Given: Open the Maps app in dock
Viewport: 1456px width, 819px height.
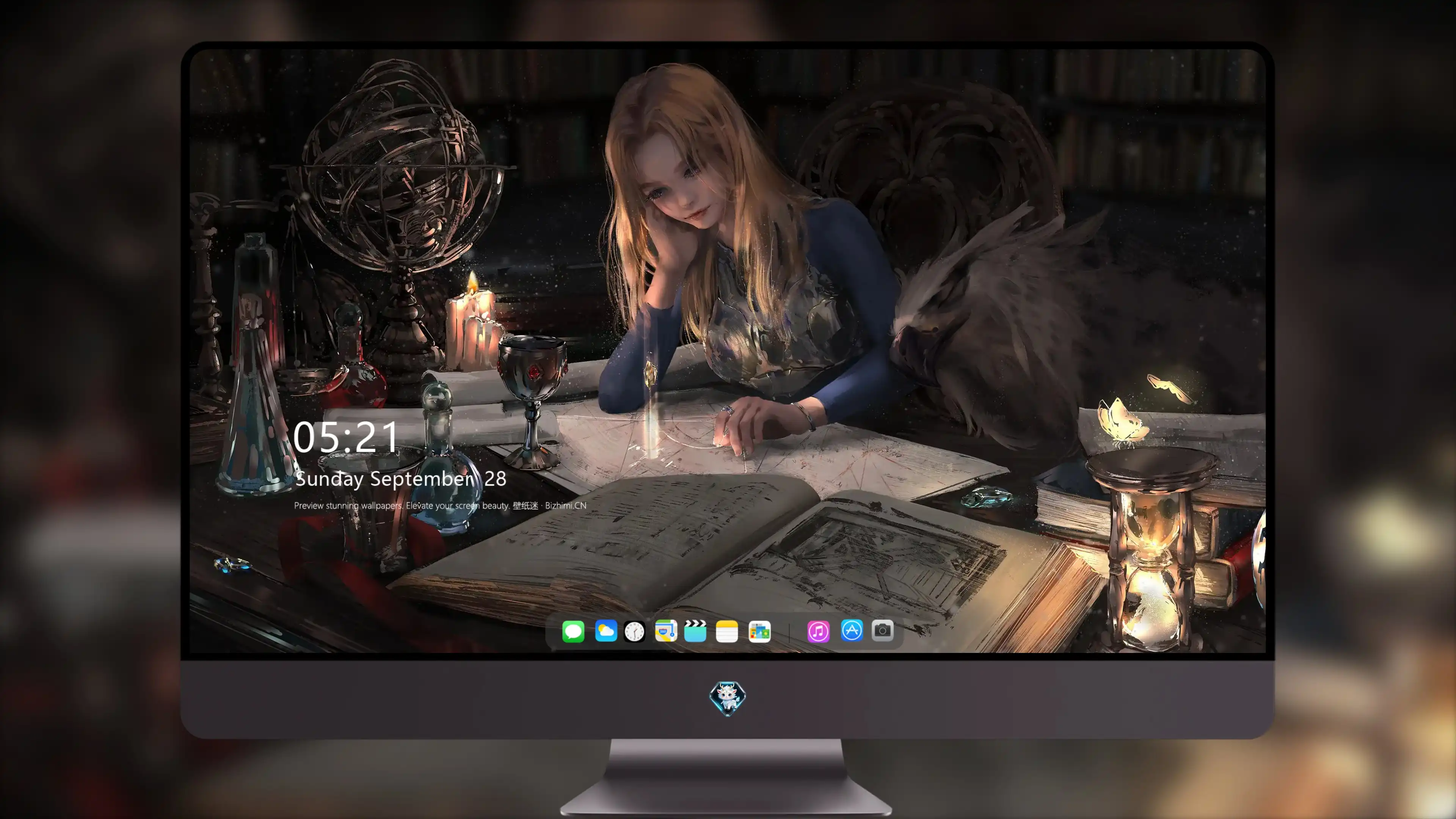Looking at the screenshot, I should [x=666, y=631].
